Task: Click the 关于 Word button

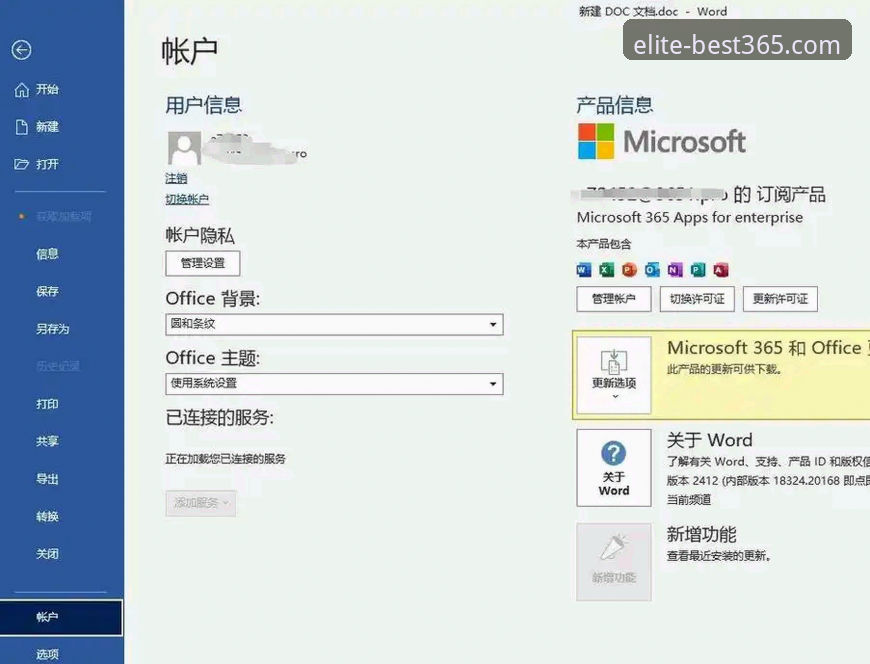Action: (x=614, y=468)
